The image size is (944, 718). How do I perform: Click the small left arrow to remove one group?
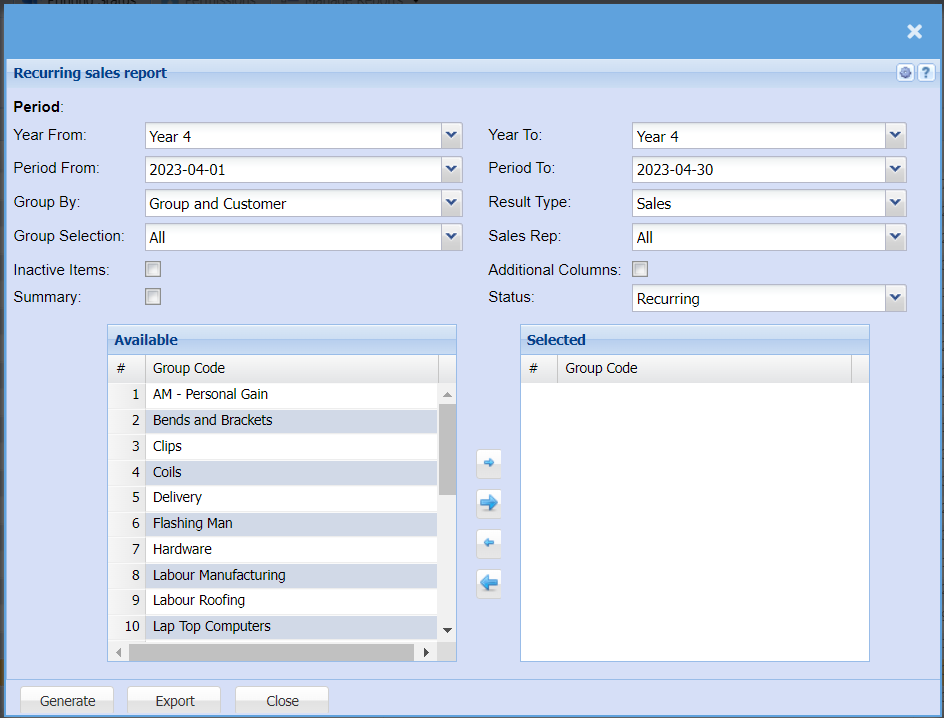pyautogui.click(x=489, y=543)
